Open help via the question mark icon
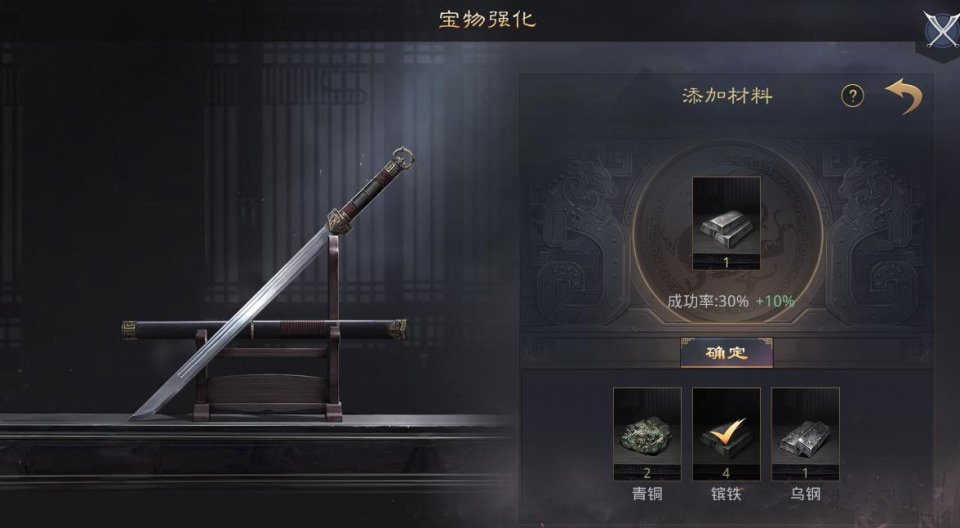 tap(852, 96)
